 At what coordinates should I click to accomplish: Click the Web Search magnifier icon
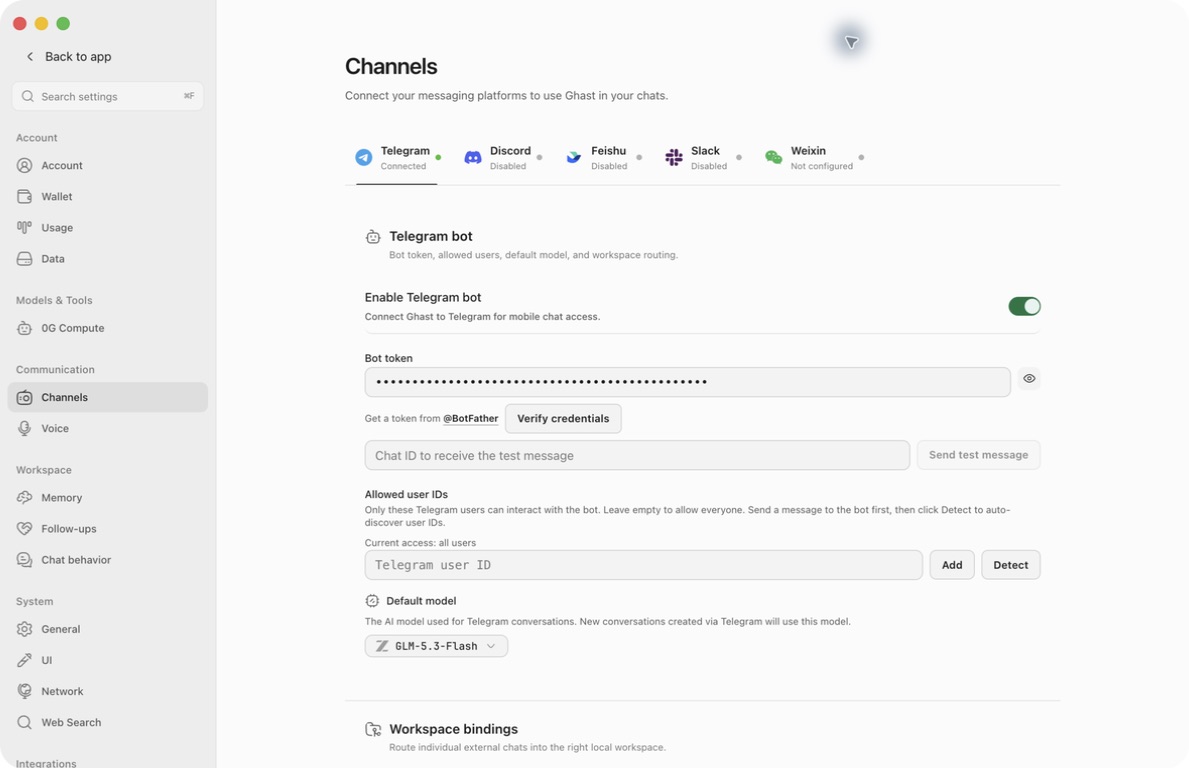[x=24, y=723]
